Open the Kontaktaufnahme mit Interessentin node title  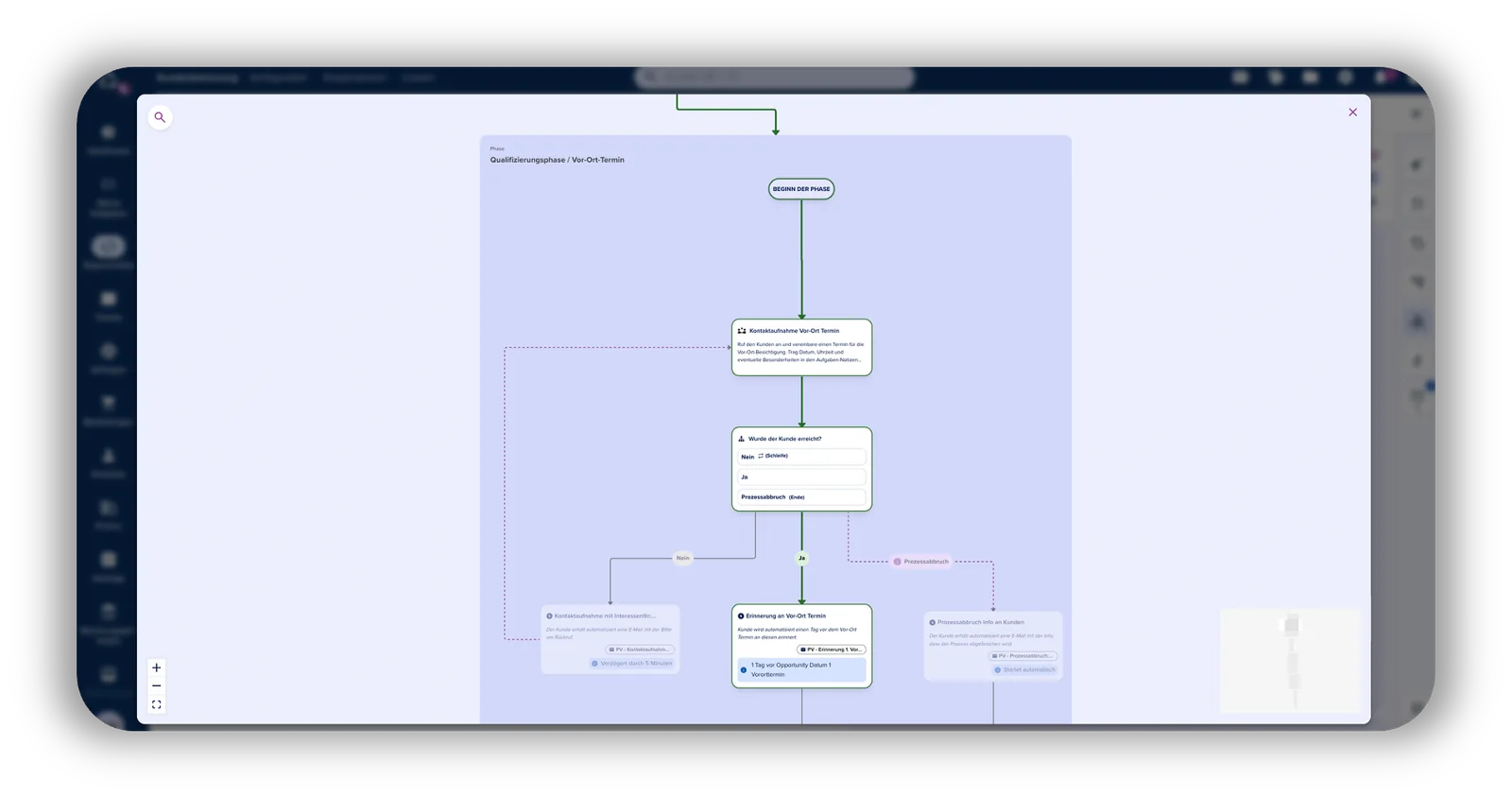(x=605, y=616)
